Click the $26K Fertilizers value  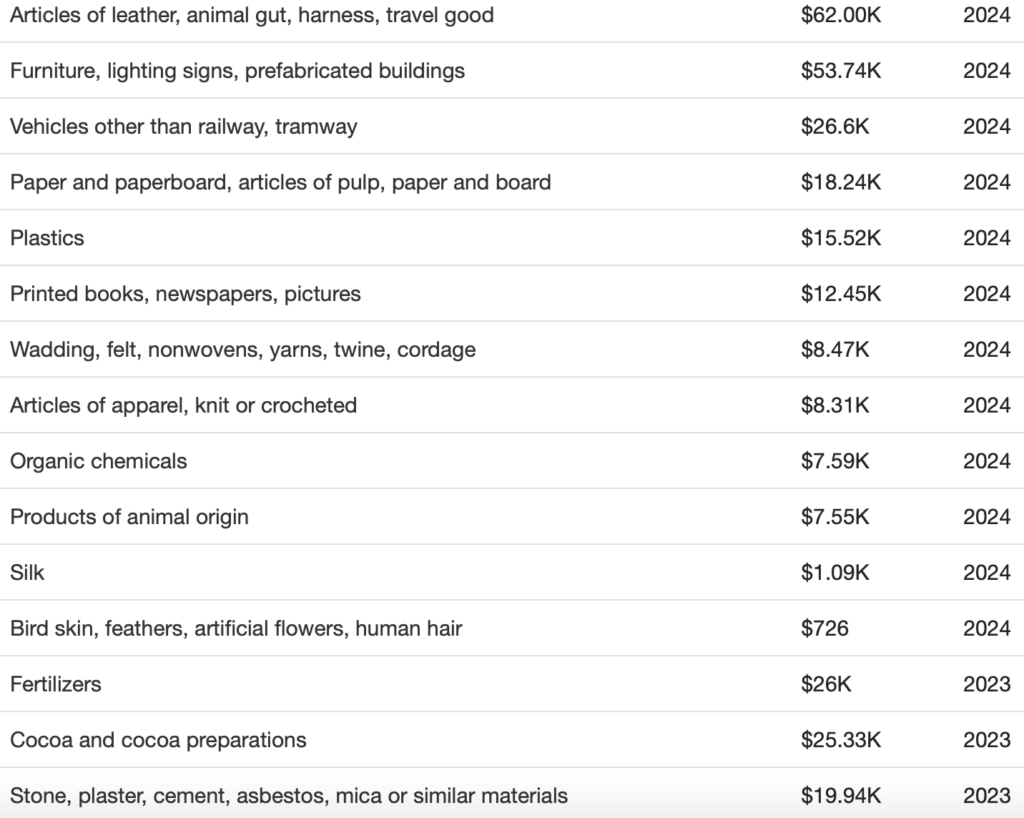827,685
